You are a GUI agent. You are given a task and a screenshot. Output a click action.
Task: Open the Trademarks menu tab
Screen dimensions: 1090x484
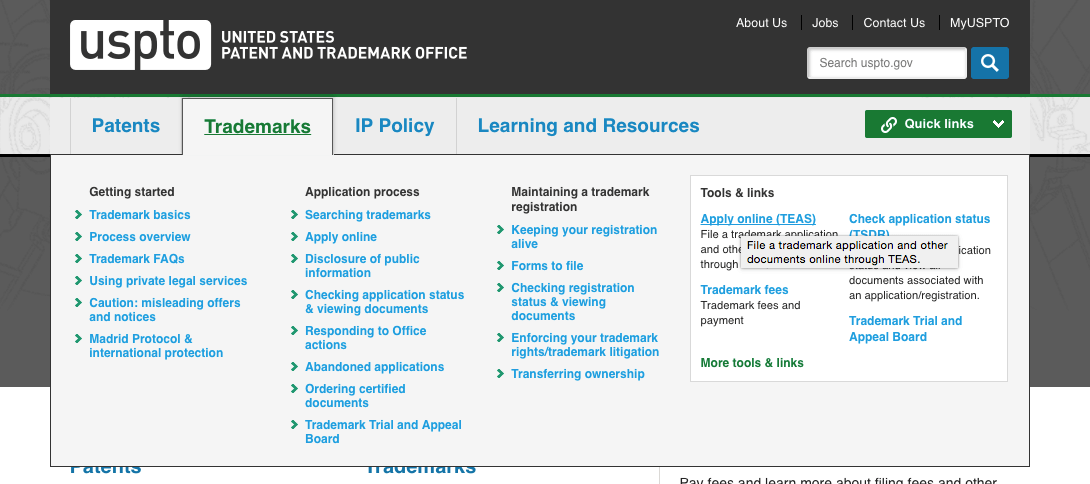(x=257, y=127)
